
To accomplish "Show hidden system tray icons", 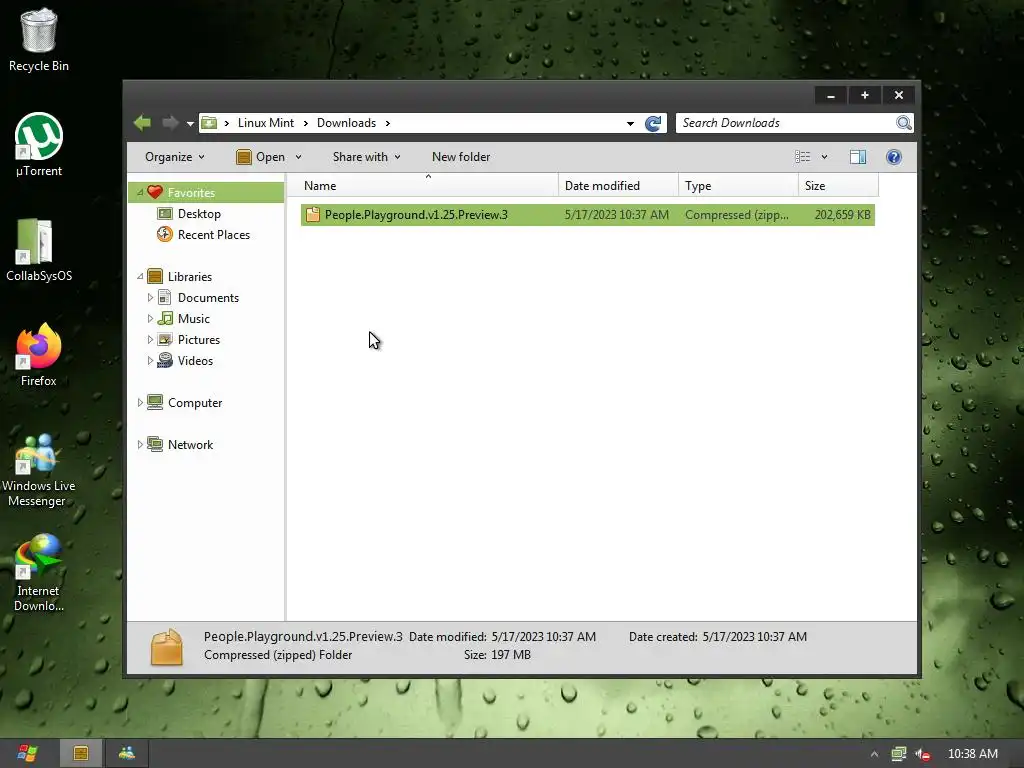I will pos(874,754).
